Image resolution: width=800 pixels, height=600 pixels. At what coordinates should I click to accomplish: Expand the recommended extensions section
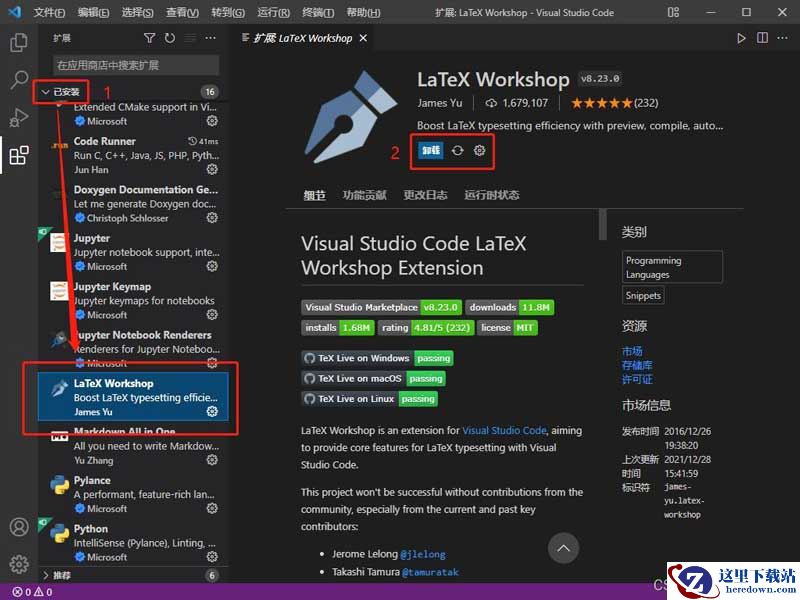[x=56, y=576]
